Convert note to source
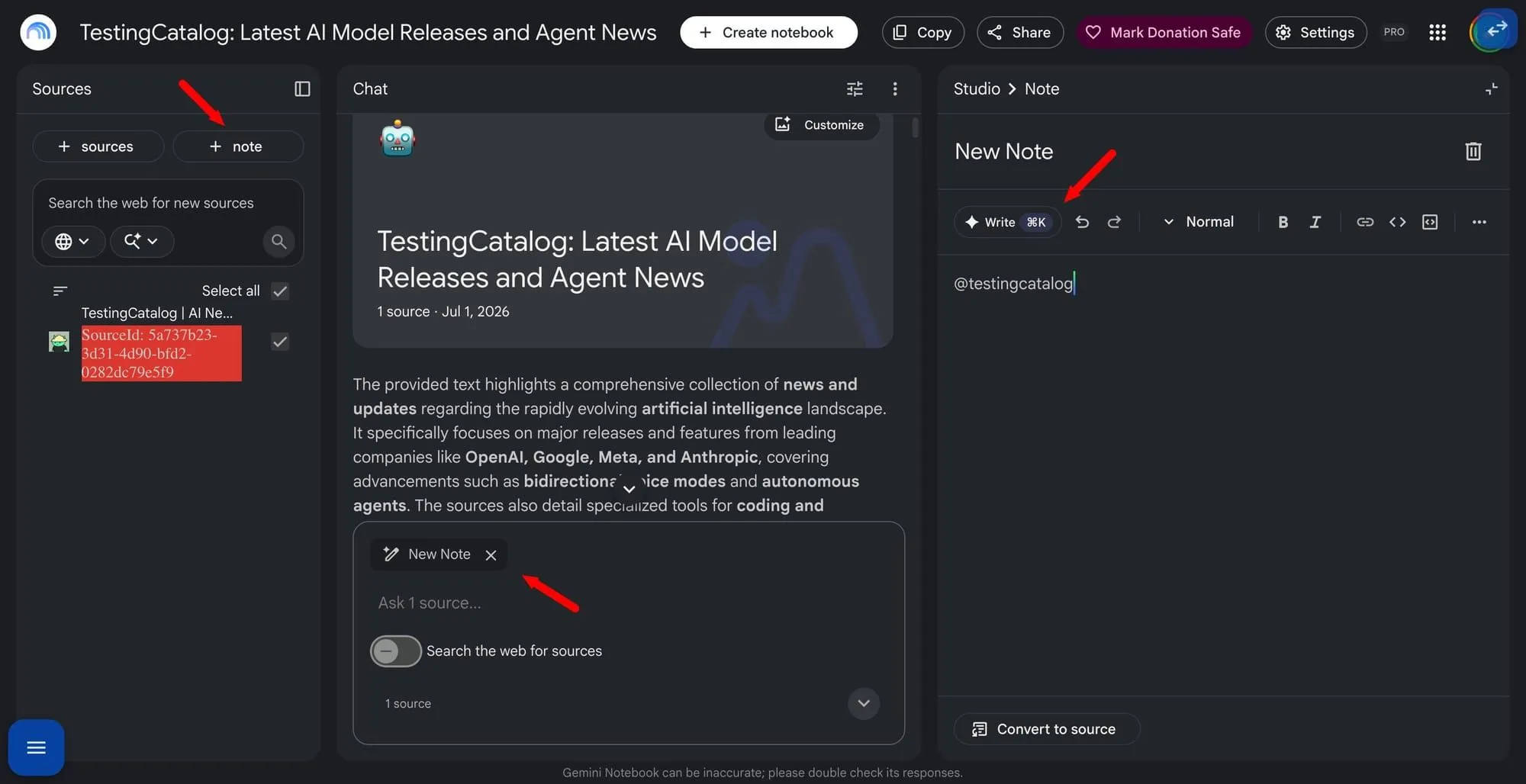This screenshot has width=1526, height=784. click(1046, 729)
